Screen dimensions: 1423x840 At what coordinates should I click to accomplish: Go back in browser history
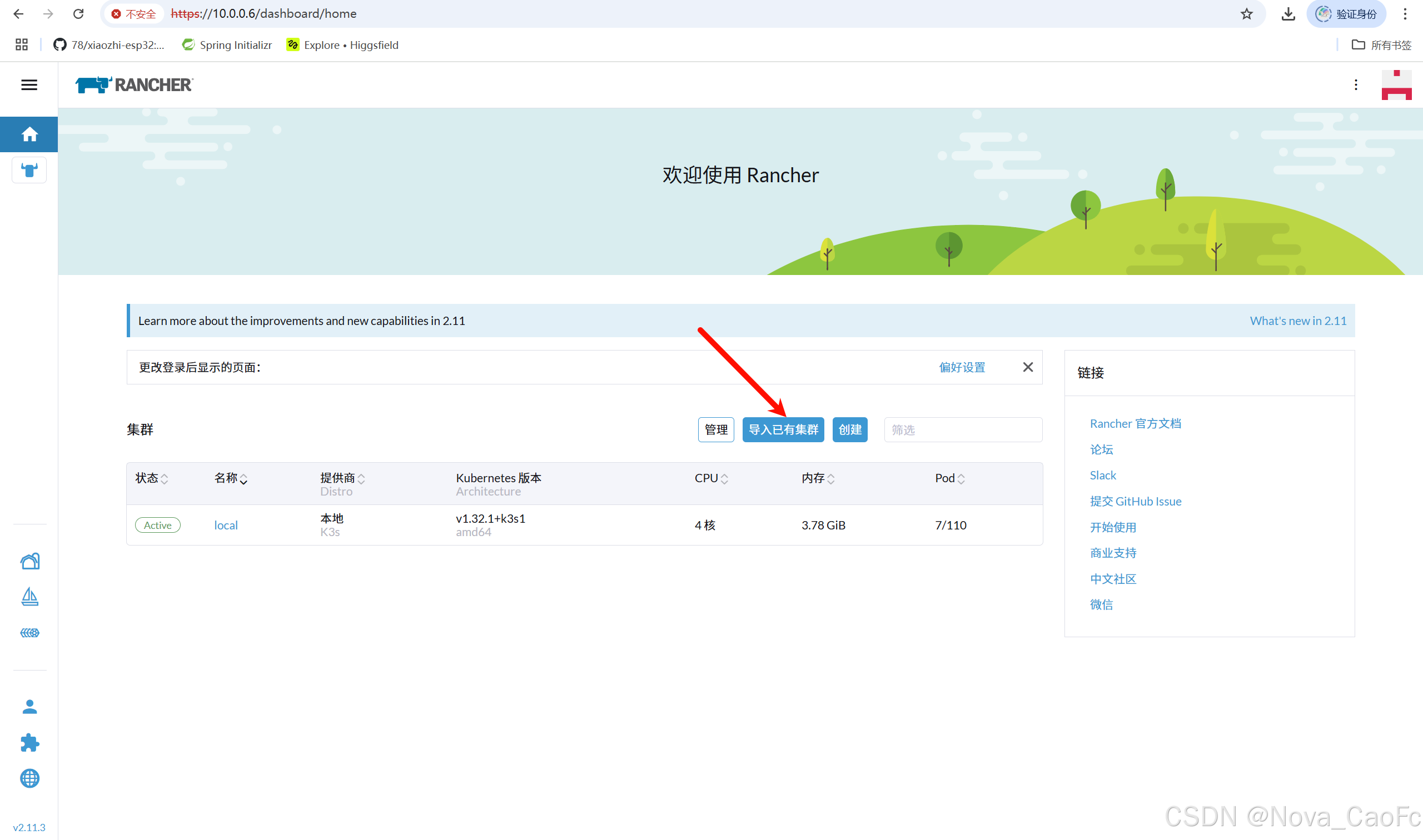coord(19,13)
